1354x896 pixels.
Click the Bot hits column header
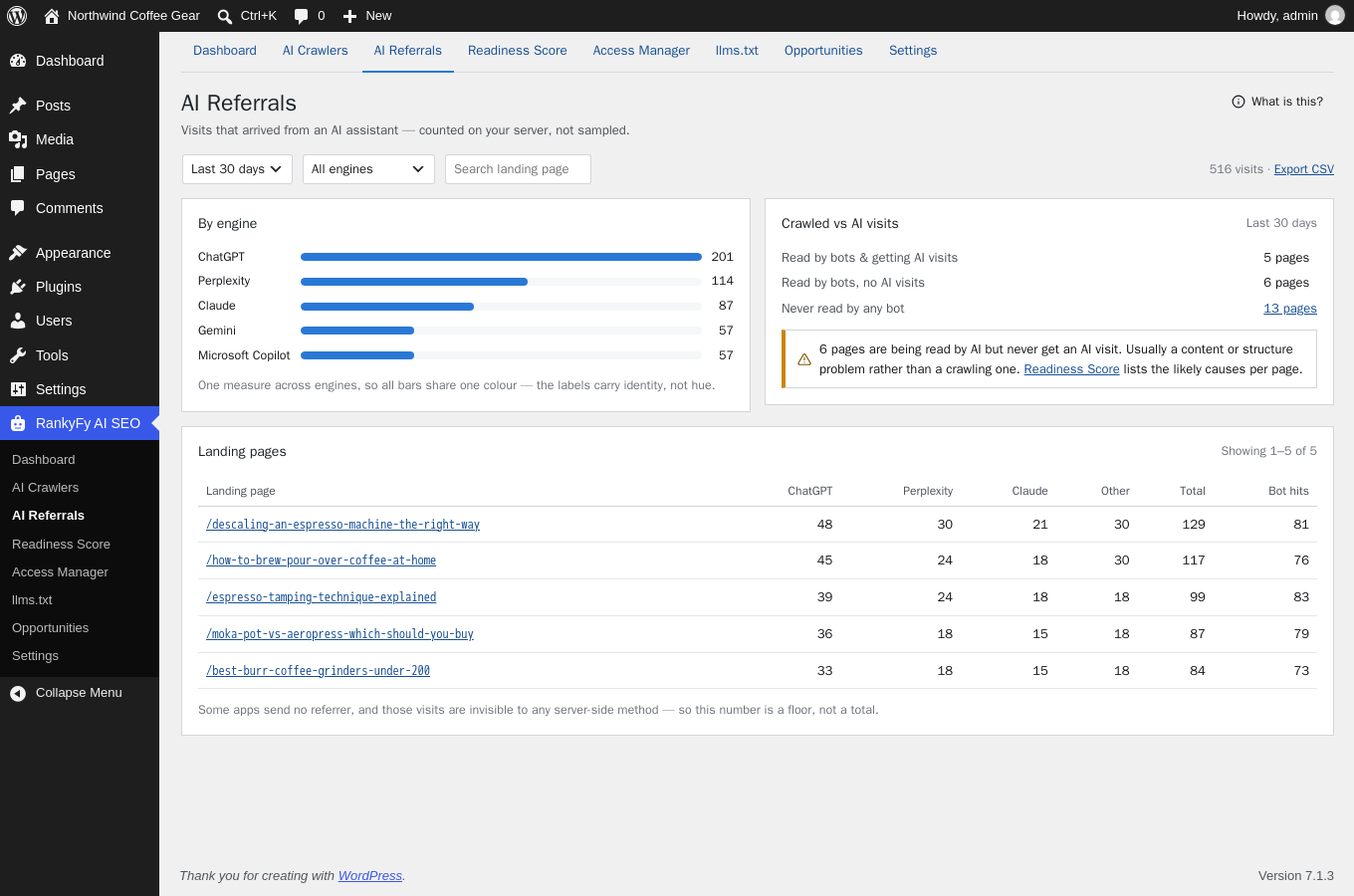coord(1288,491)
